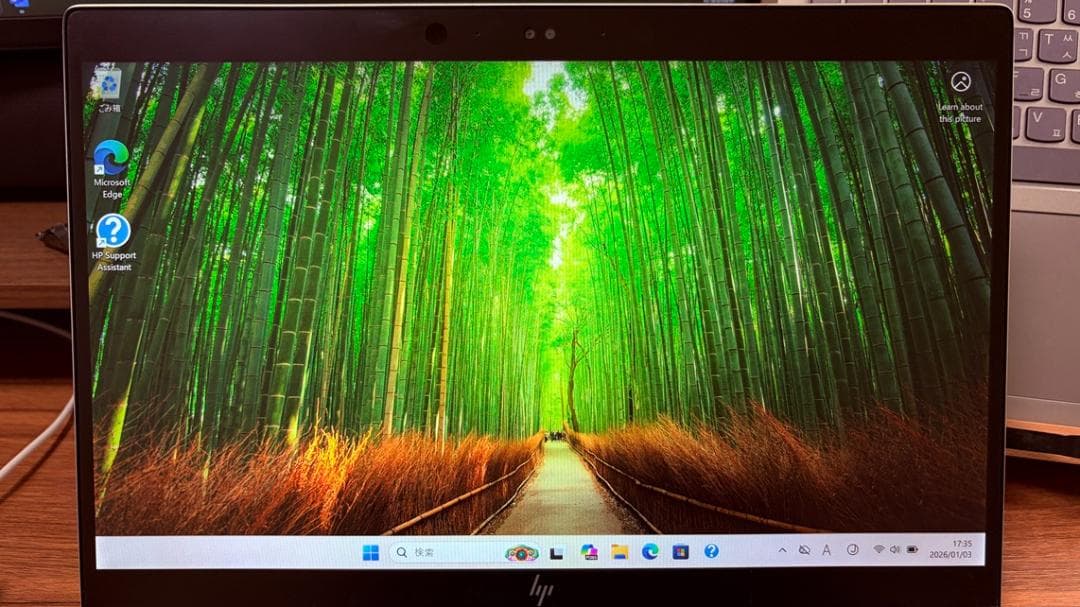Click the clock app icon in the system tray
The image size is (1080, 607).
pos(851,550)
